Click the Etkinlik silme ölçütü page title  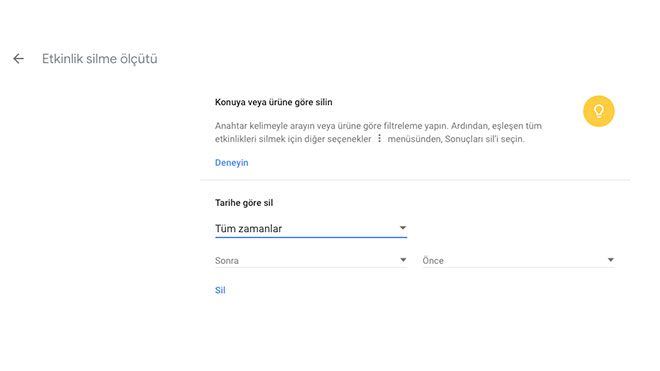(x=100, y=59)
